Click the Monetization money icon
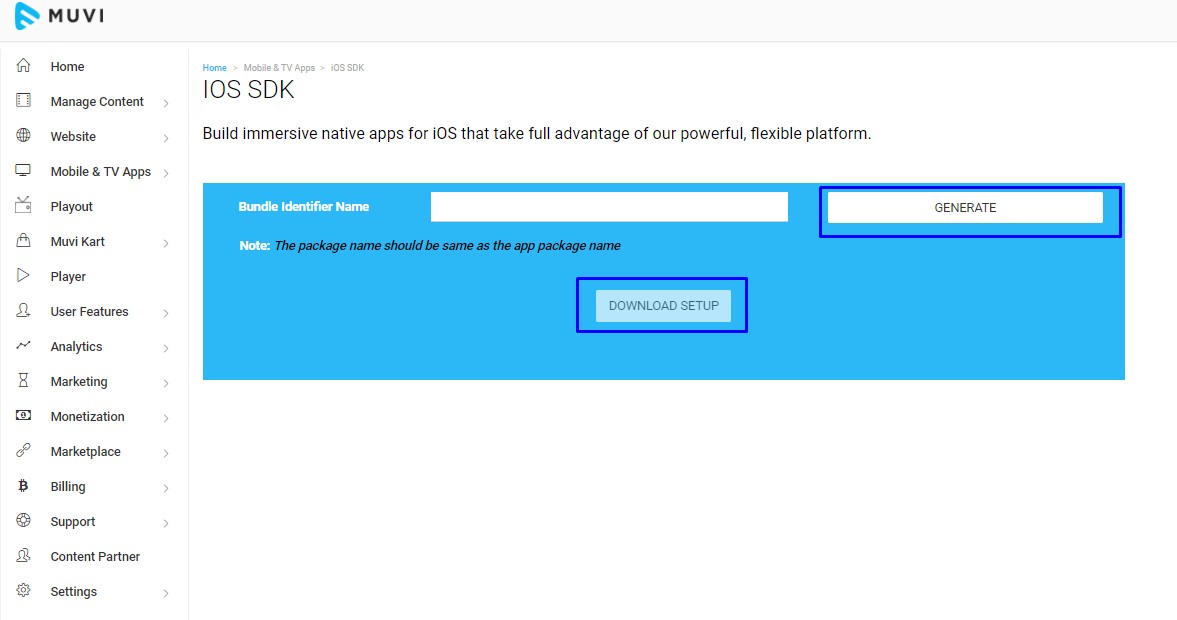This screenshot has width=1177, height=620. click(23, 415)
